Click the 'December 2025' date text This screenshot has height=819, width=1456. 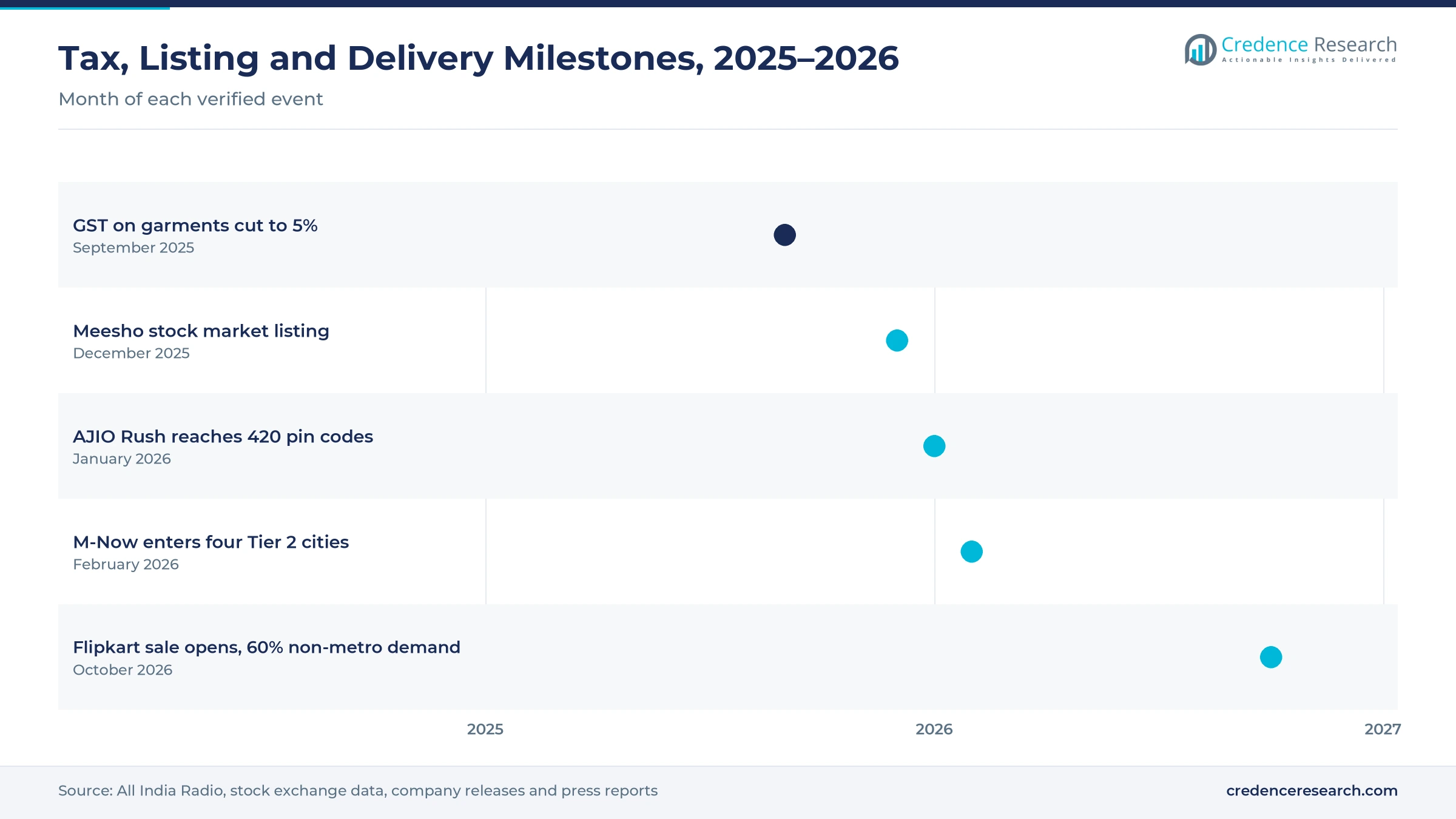click(x=131, y=353)
